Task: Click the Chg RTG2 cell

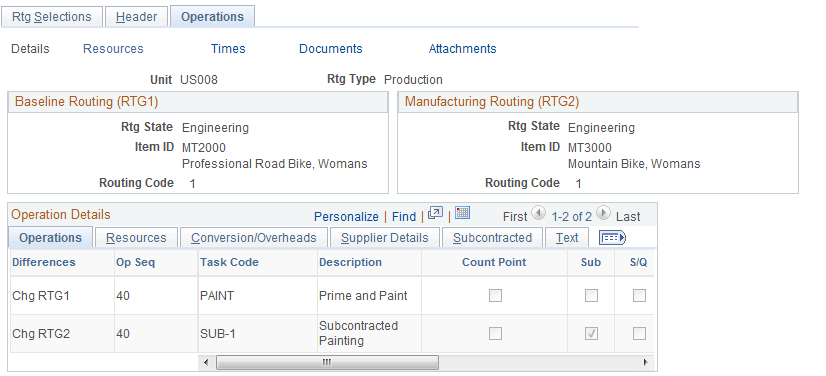Action: pos(41,334)
